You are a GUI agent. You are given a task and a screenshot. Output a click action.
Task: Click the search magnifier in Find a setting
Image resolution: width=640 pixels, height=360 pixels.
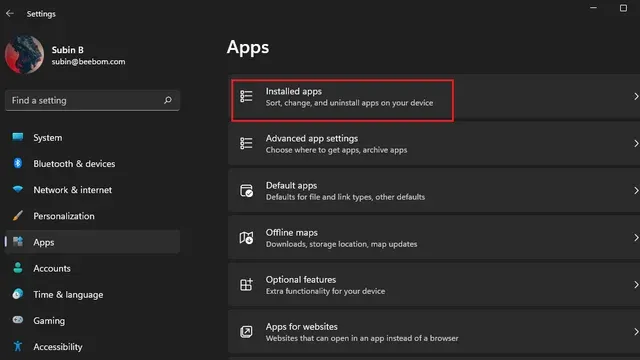pos(168,100)
